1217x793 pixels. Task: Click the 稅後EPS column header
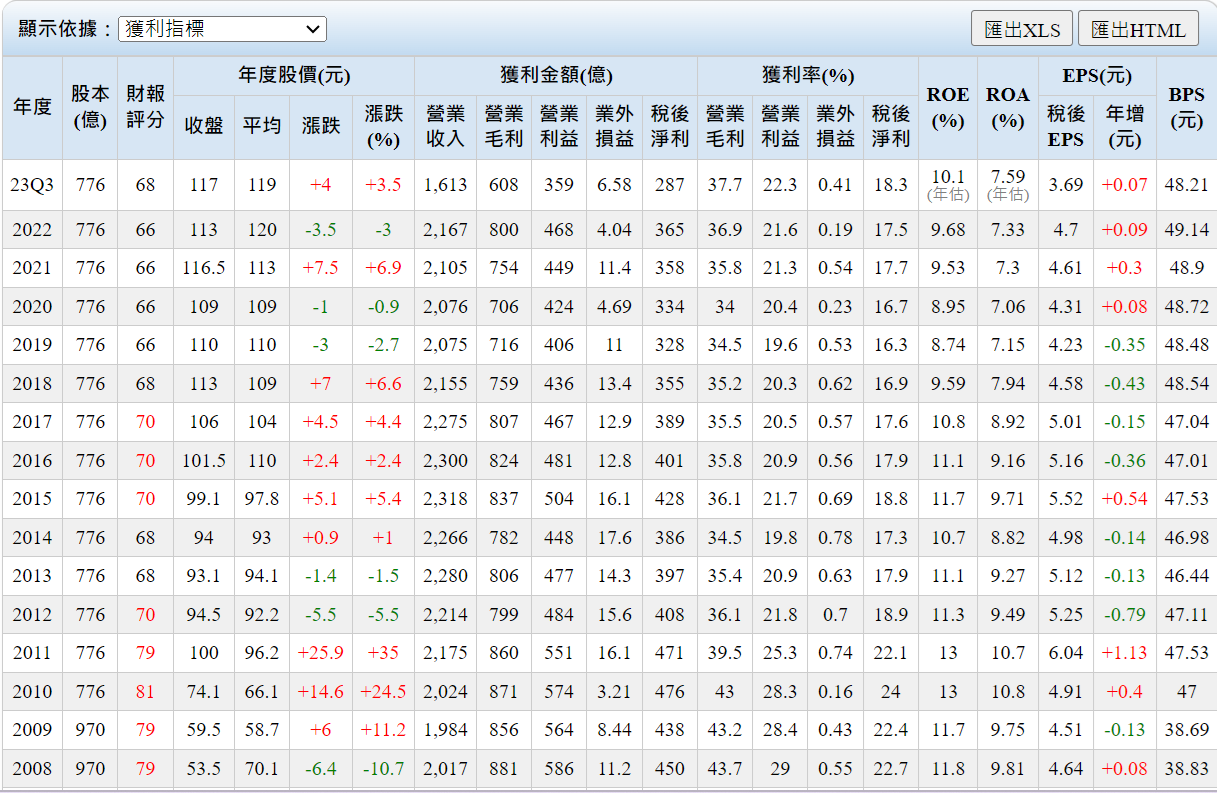[1065, 126]
